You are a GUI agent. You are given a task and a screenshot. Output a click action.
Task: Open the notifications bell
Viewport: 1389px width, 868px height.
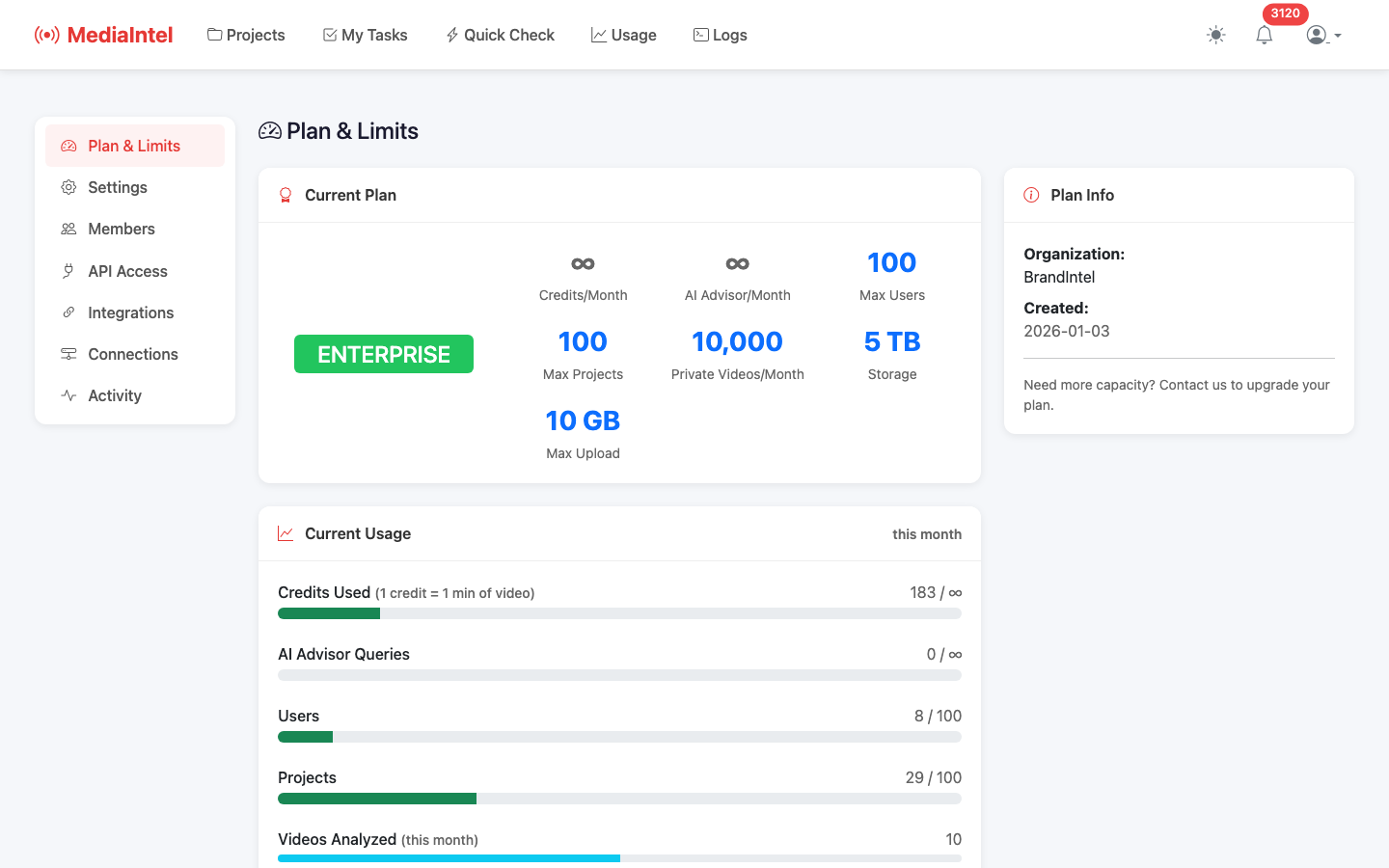[x=1264, y=35]
